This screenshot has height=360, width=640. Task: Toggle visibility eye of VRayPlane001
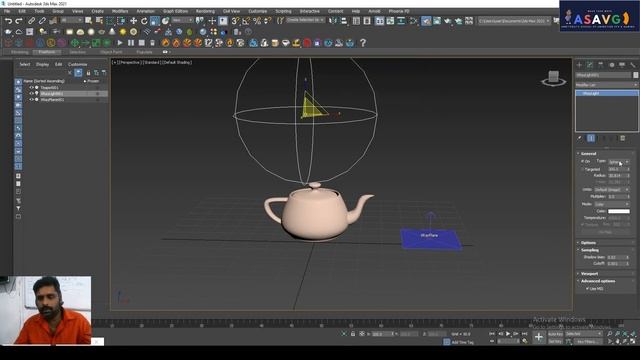tap(31, 100)
